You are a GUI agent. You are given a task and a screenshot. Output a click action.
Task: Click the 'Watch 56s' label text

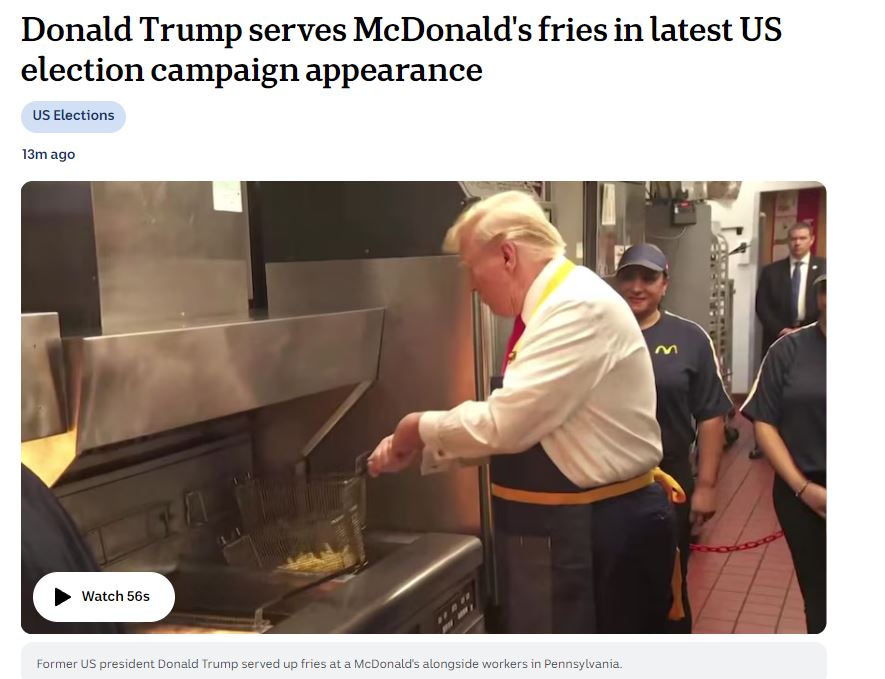pos(116,597)
